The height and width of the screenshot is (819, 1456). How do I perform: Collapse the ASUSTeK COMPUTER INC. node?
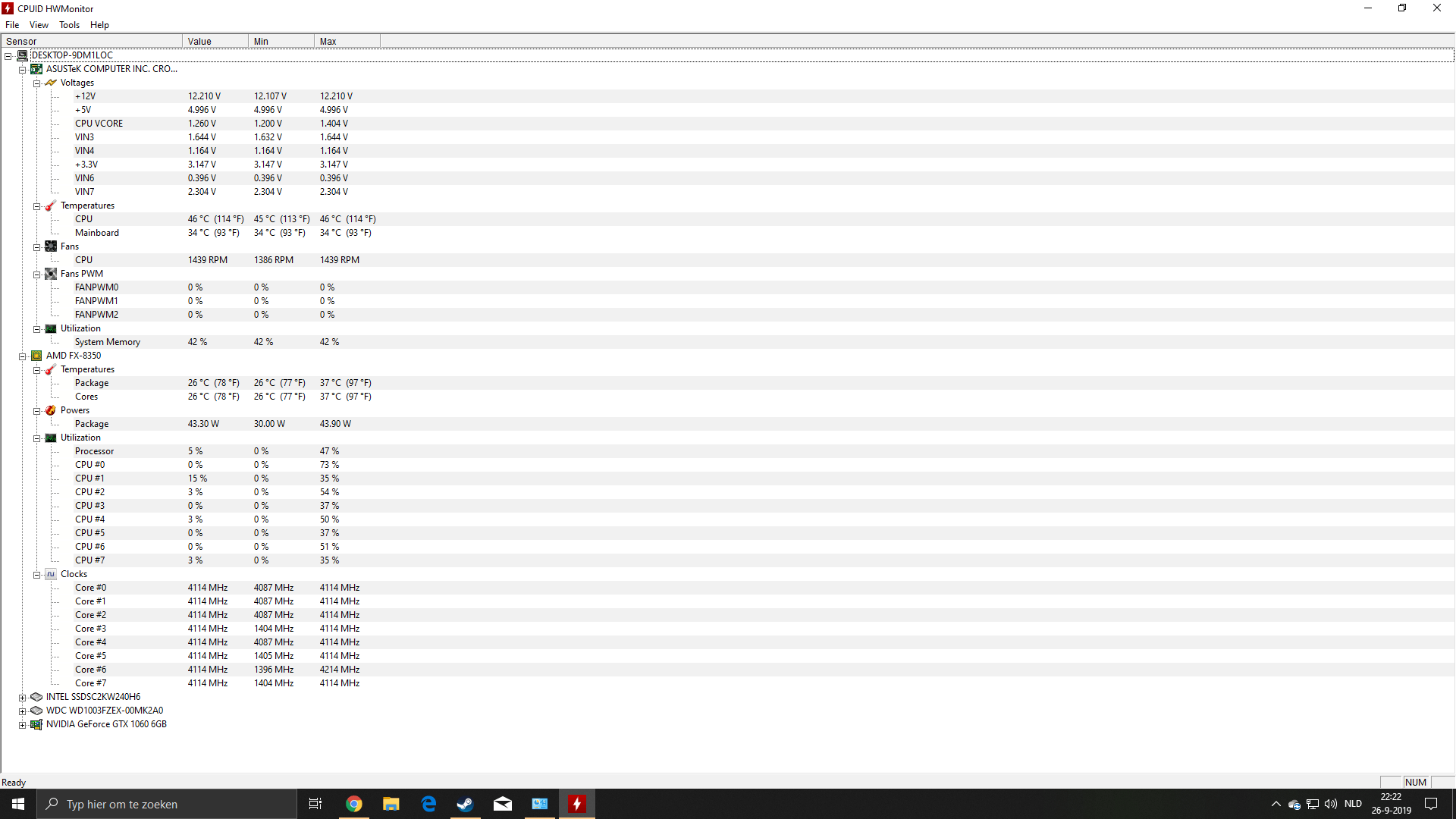click(x=23, y=70)
